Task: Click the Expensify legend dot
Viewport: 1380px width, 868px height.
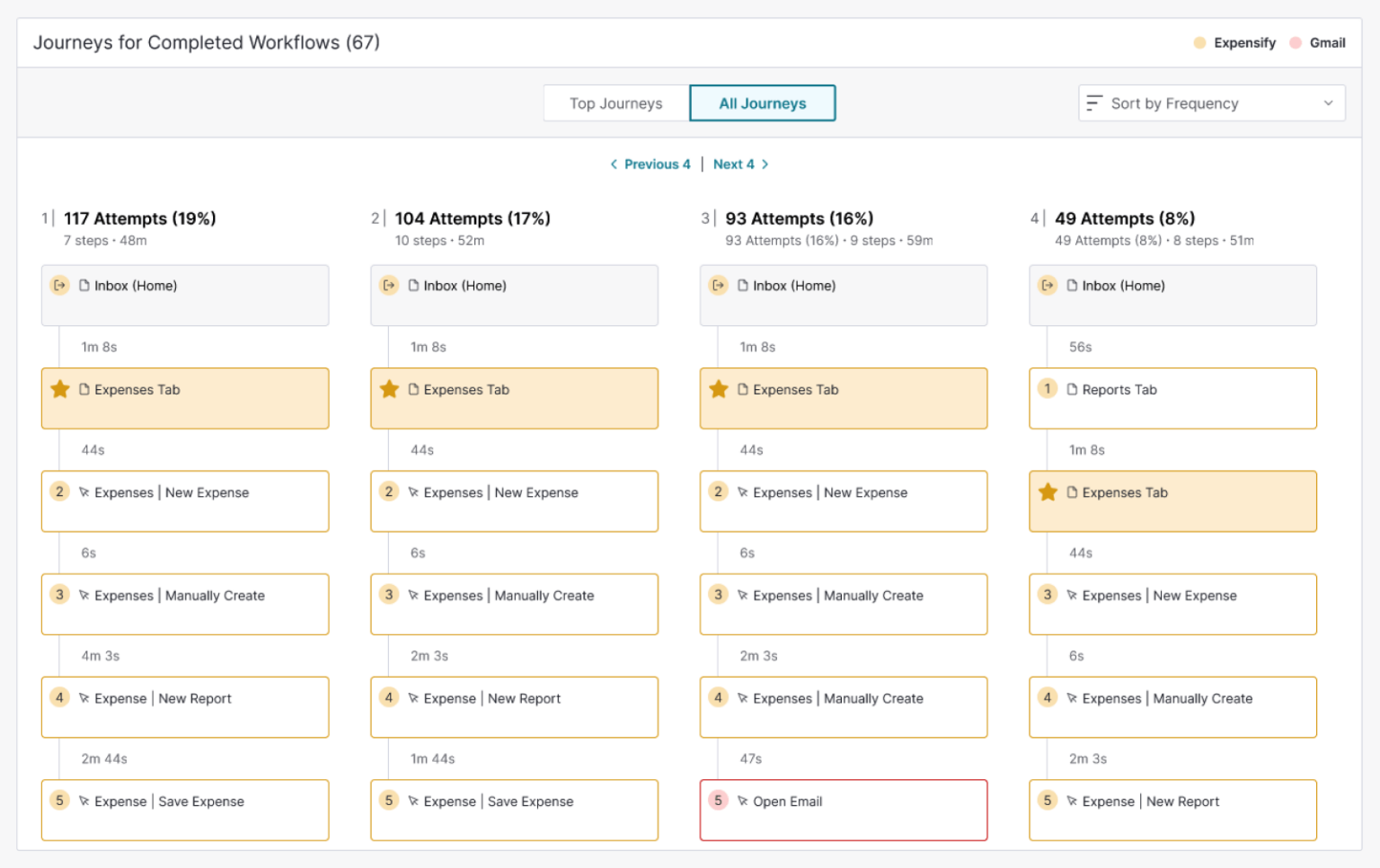Action: [x=1199, y=42]
